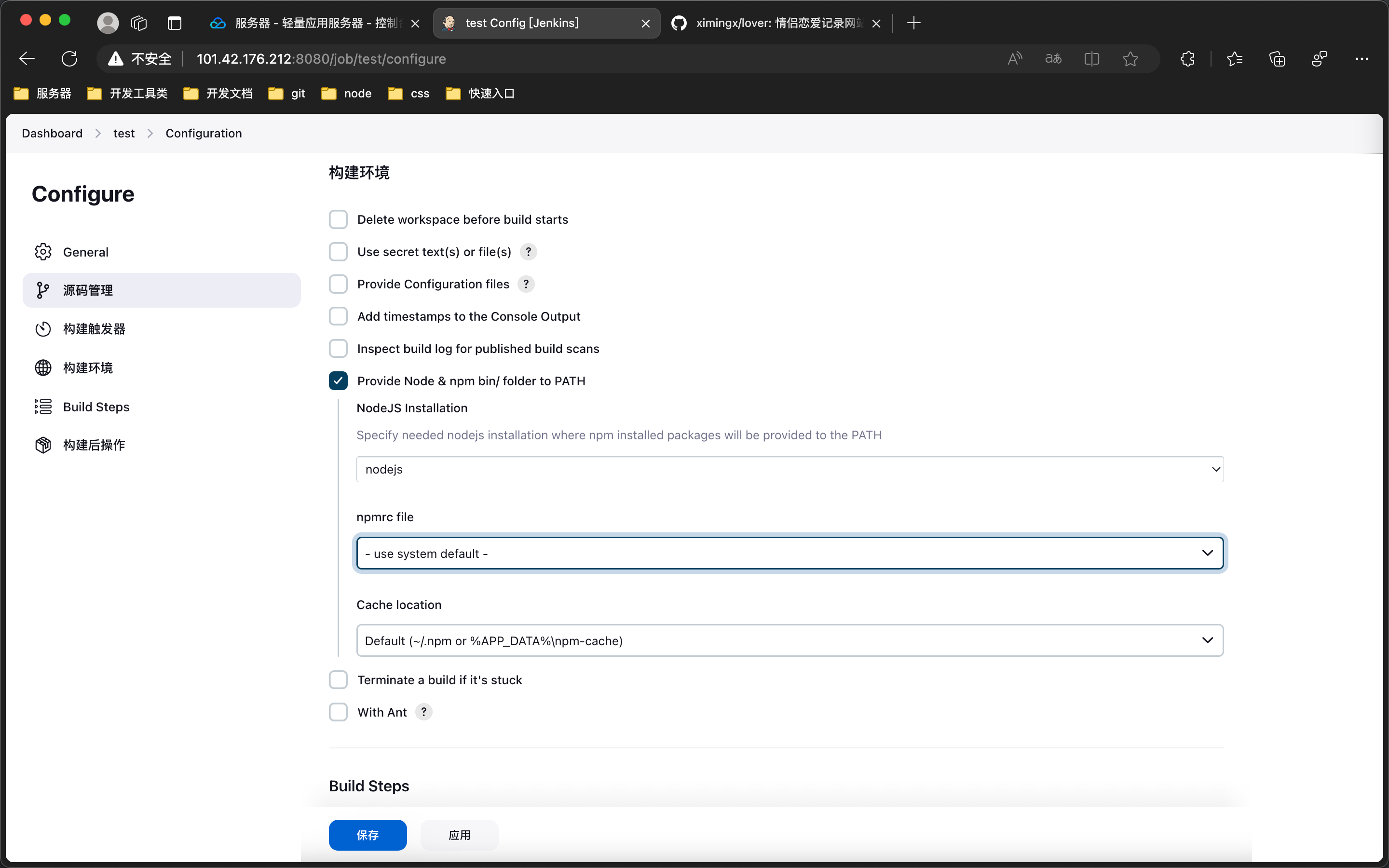The height and width of the screenshot is (868, 1389).
Task: Click the blue 保存 button
Action: 368,835
